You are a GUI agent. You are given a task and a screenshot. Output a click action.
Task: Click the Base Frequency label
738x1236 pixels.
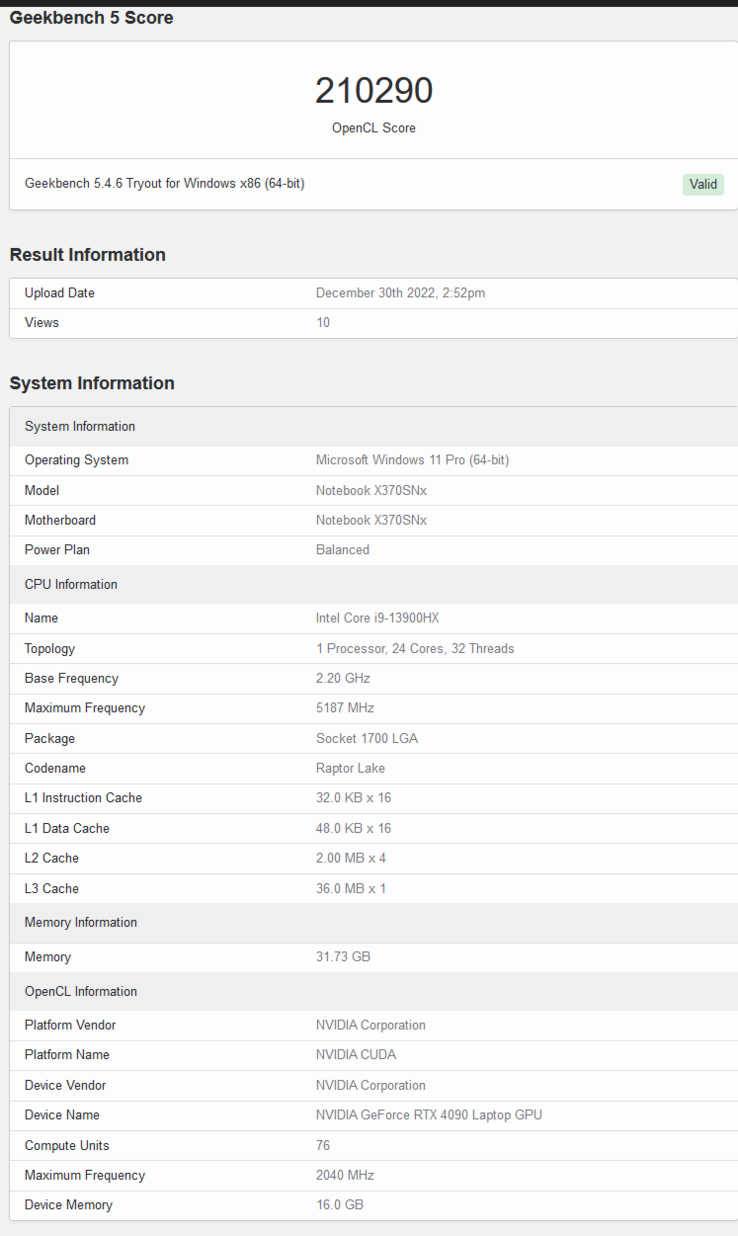pos(72,678)
